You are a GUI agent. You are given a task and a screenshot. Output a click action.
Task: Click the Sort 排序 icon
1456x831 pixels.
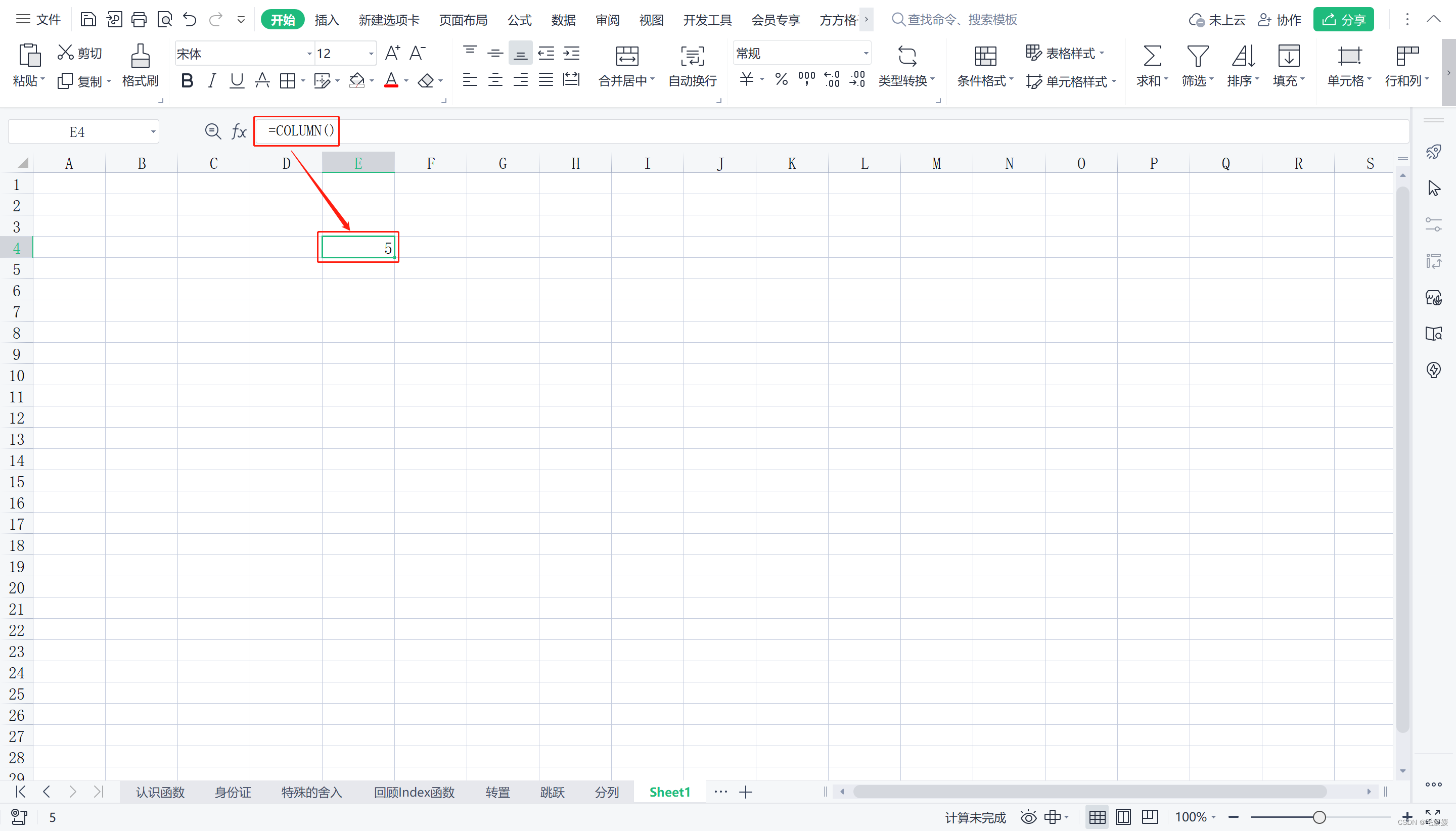[1243, 56]
